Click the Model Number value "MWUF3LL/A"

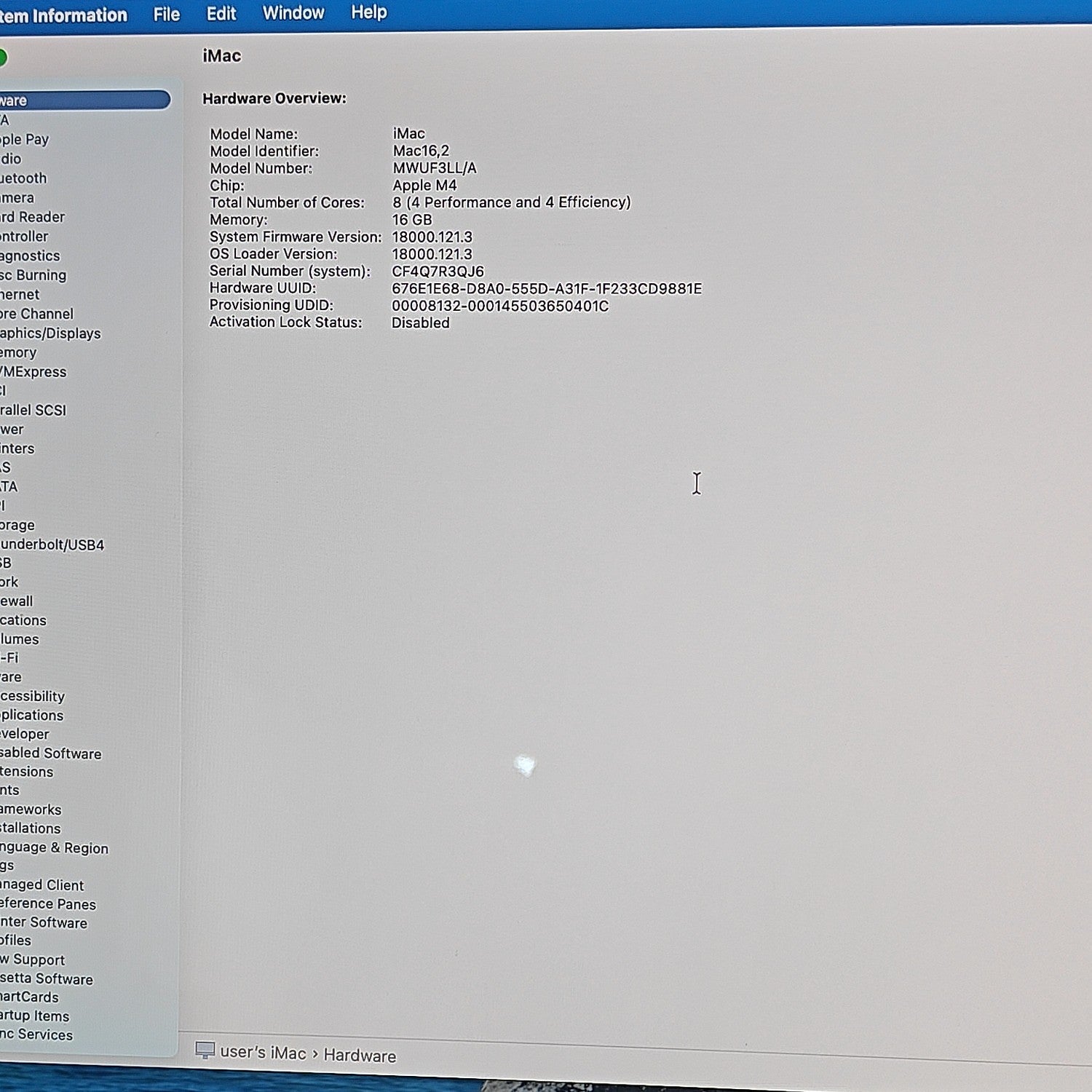pos(435,168)
